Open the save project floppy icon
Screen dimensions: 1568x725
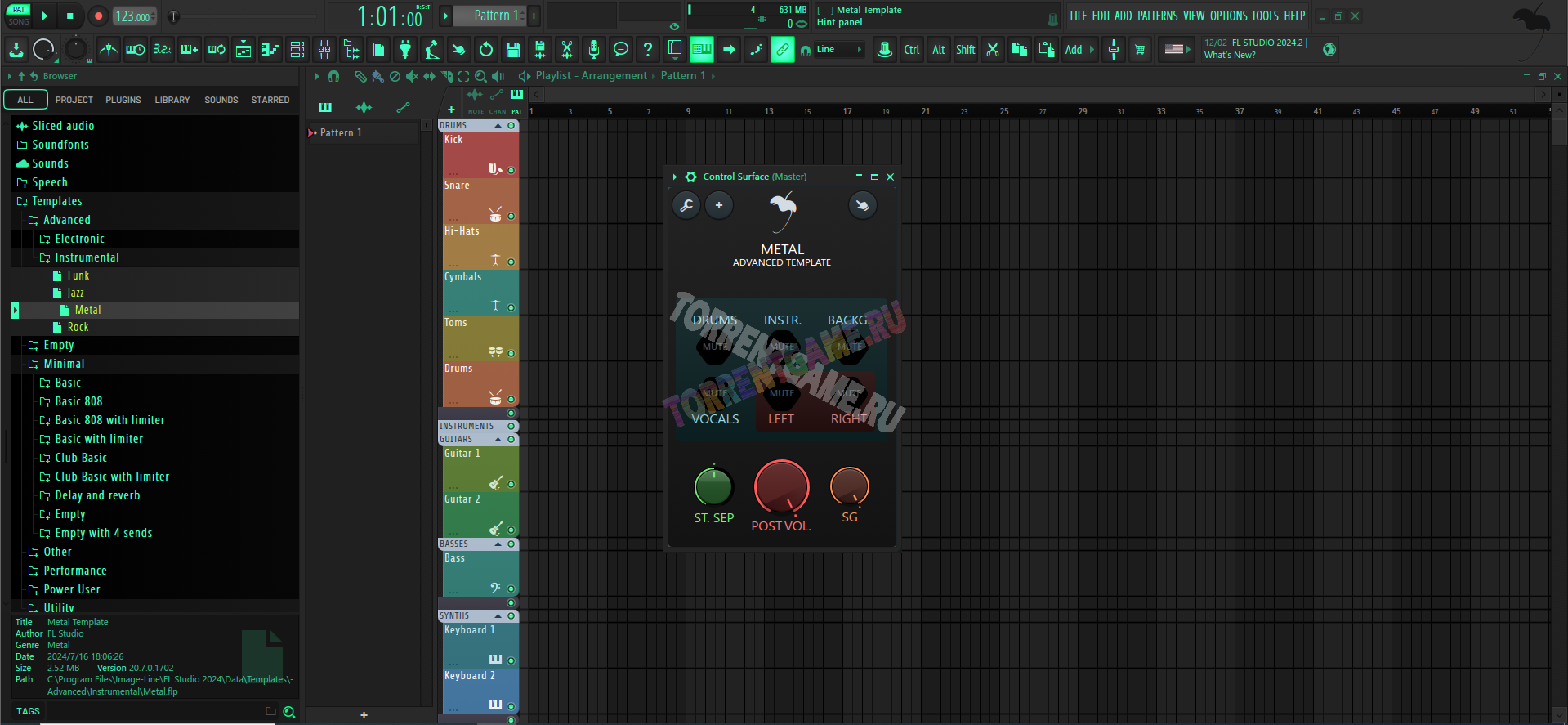(513, 50)
